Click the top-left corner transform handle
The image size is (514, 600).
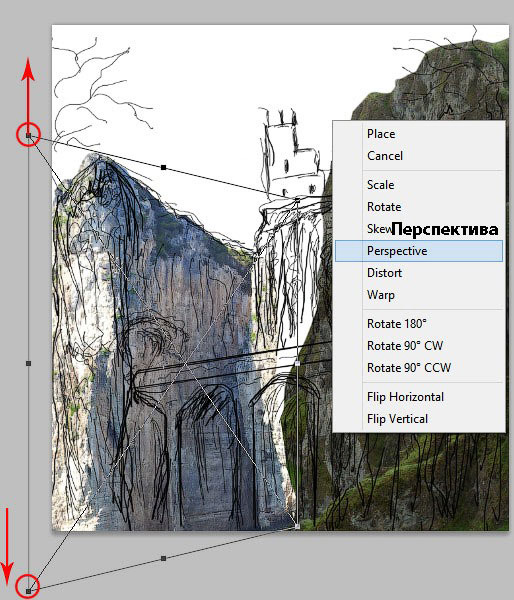(x=28, y=135)
